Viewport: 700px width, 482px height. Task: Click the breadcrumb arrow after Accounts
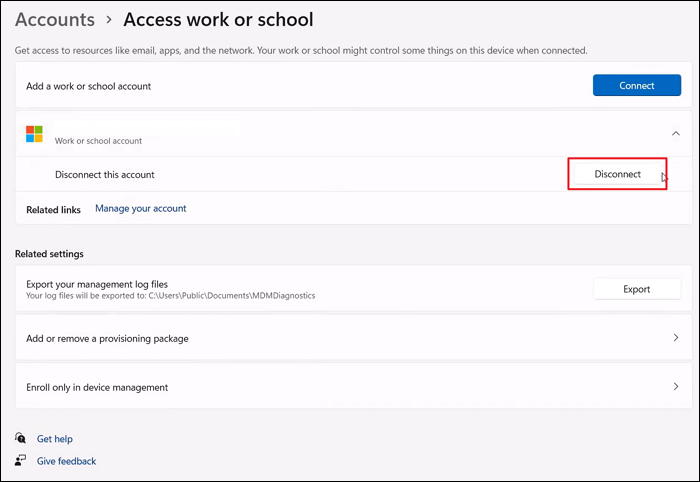click(x=109, y=20)
